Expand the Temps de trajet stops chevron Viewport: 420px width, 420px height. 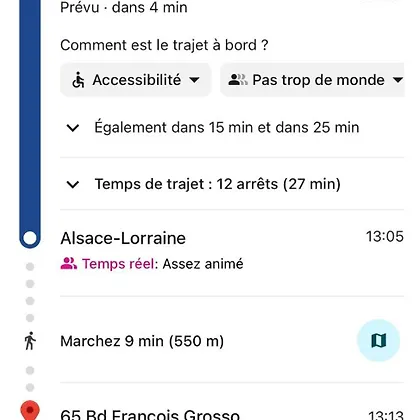pyautogui.click(x=73, y=184)
